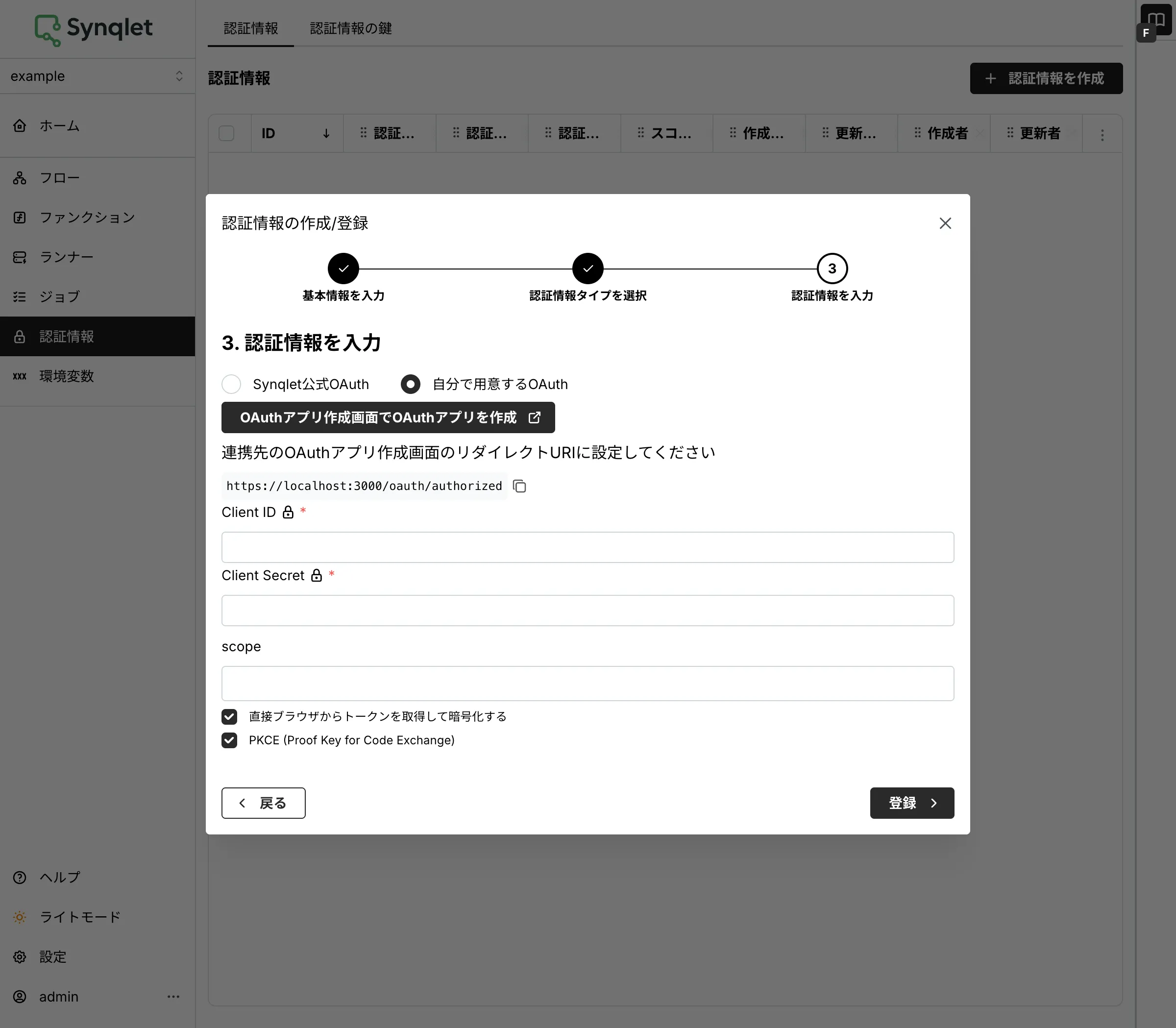Select 認証情報 in the sidebar
The image size is (1176, 1028).
[x=98, y=336]
